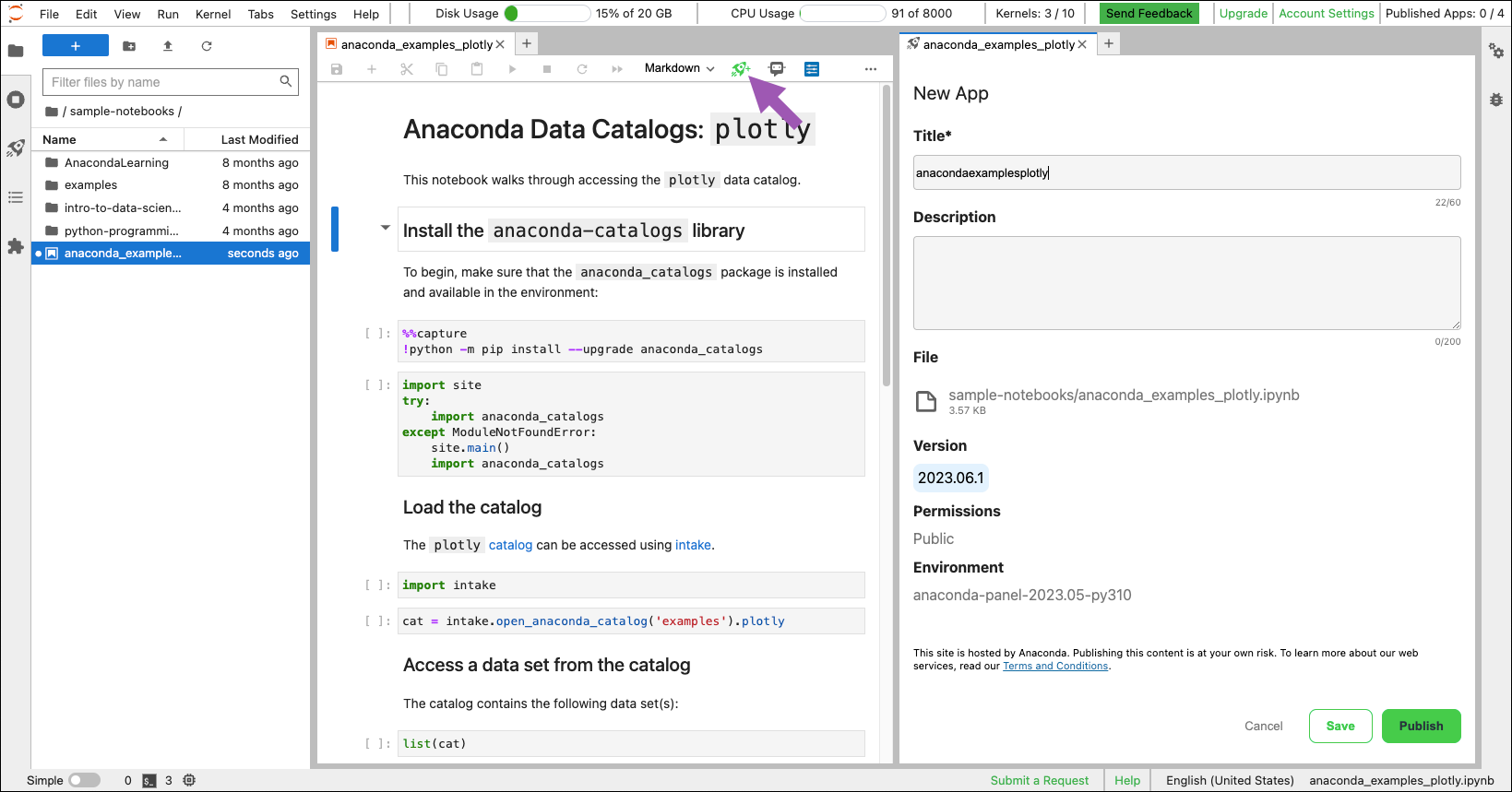
Task: Toggle Simple interface mode switch
Action: (x=84, y=780)
